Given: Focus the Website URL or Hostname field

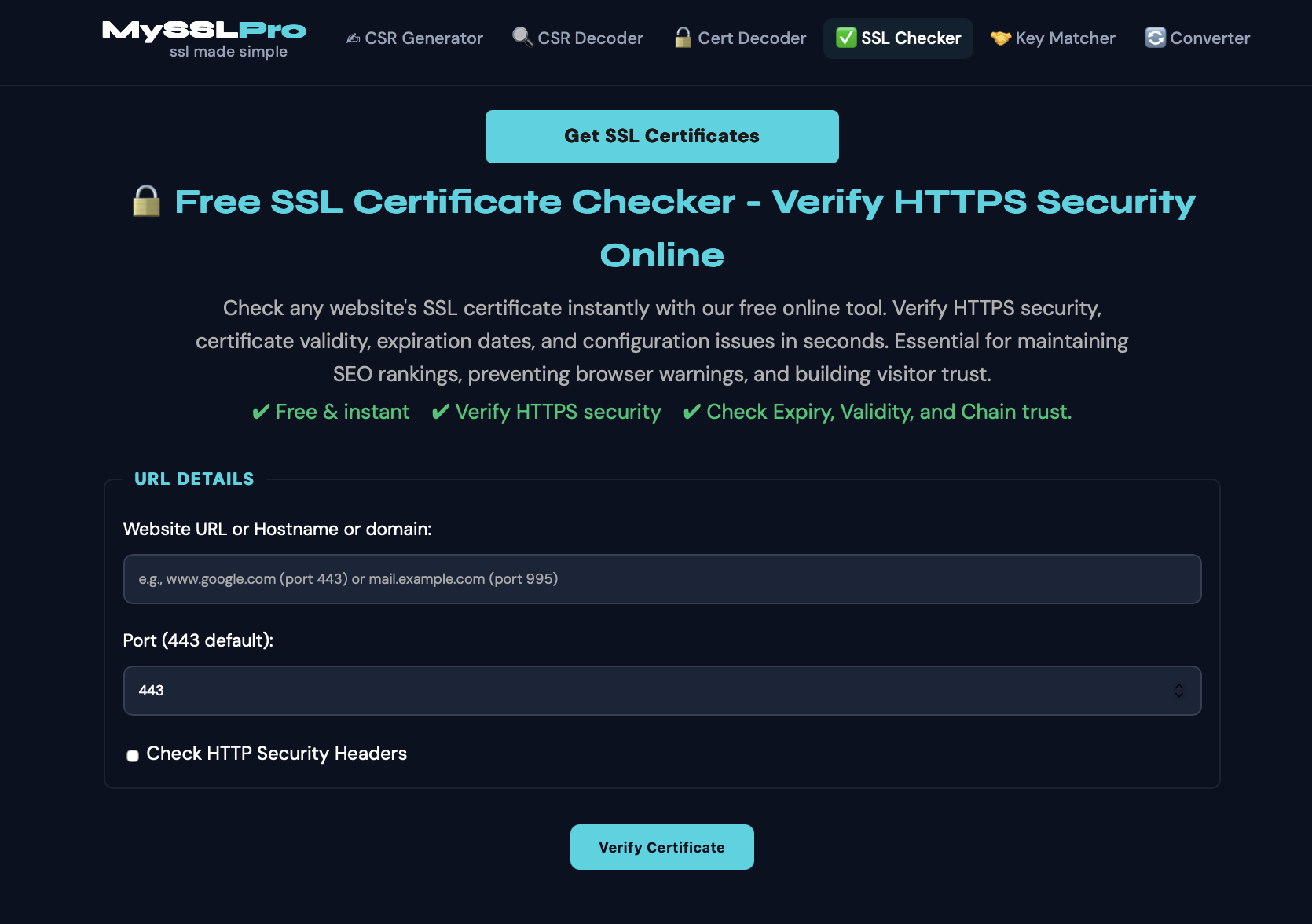Looking at the screenshot, I should click(662, 579).
